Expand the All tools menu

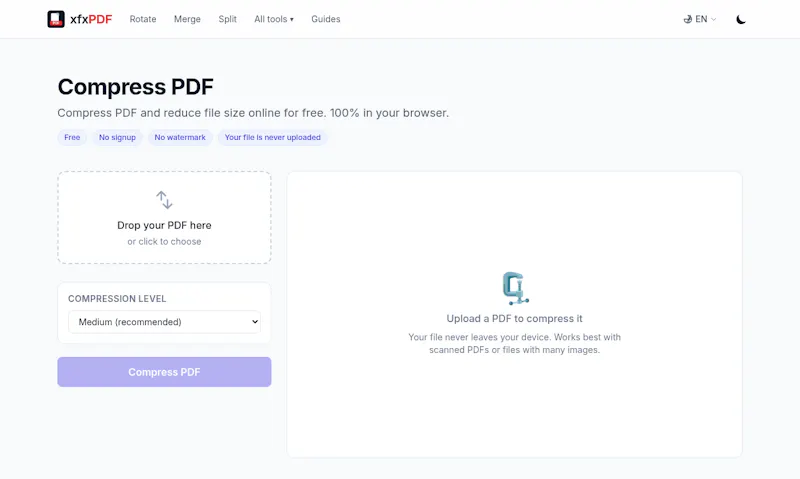point(274,19)
